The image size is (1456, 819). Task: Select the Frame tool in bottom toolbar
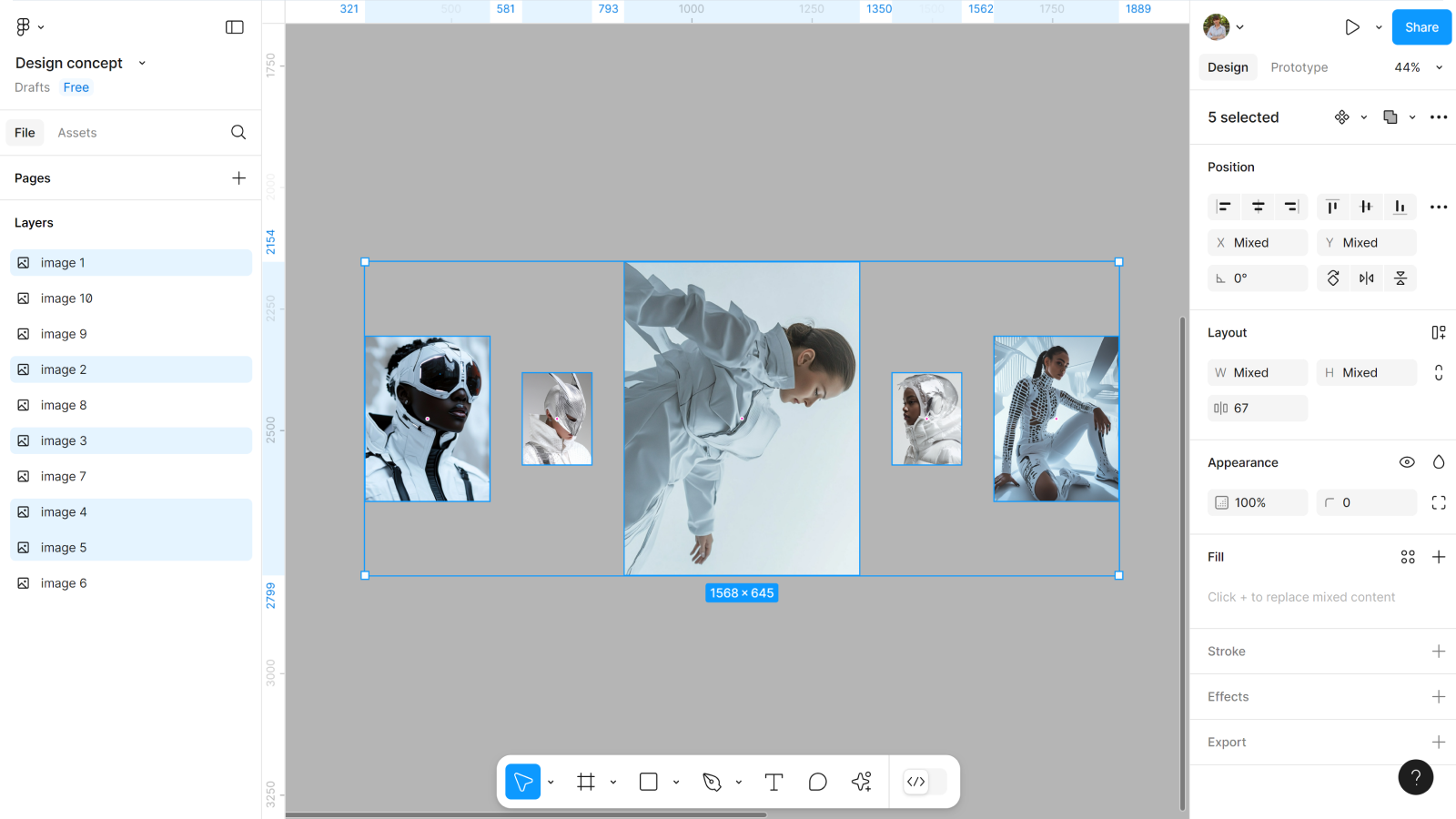[x=586, y=782]
